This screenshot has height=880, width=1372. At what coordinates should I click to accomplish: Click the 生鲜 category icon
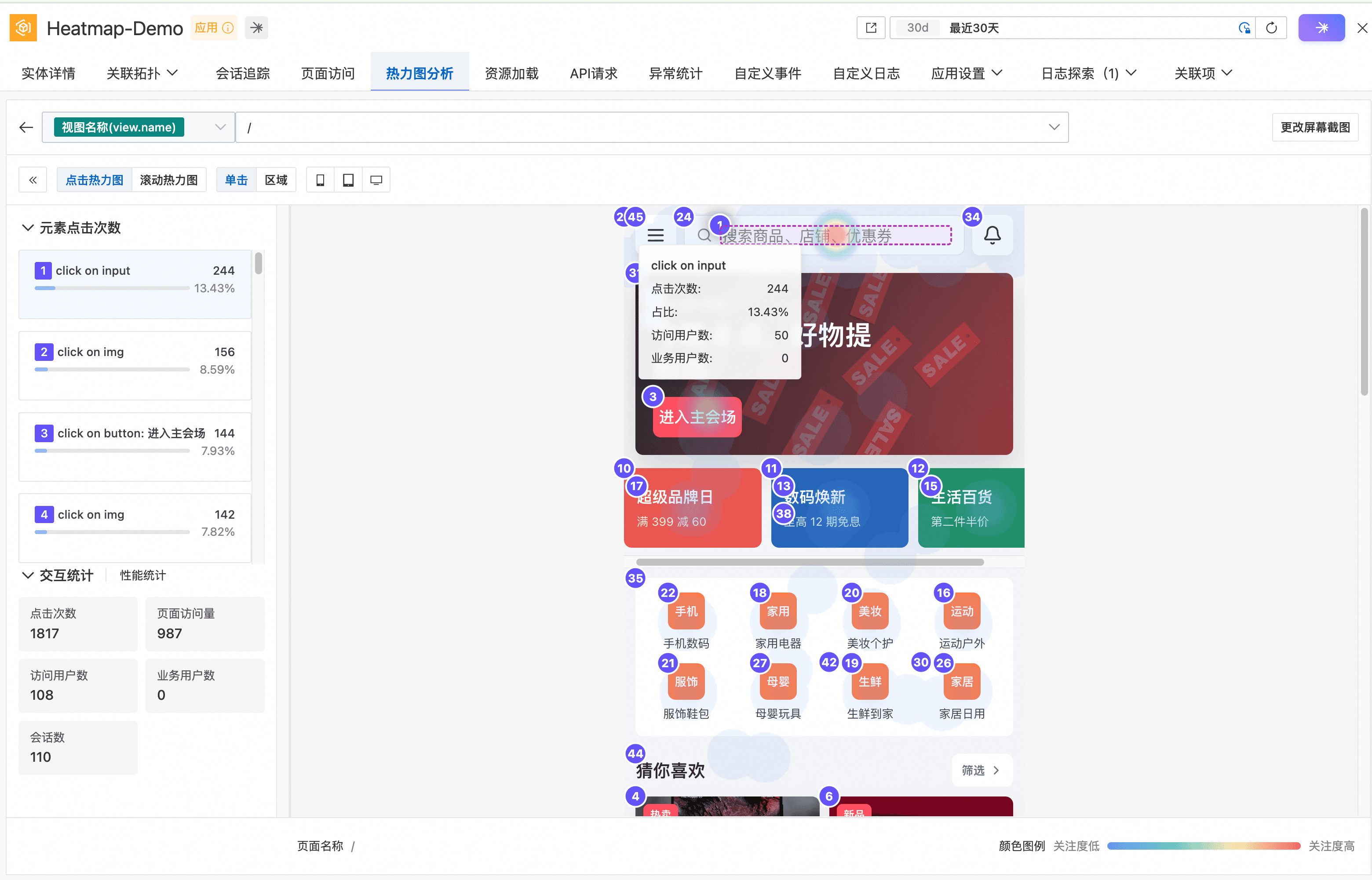tap(870, 681)
